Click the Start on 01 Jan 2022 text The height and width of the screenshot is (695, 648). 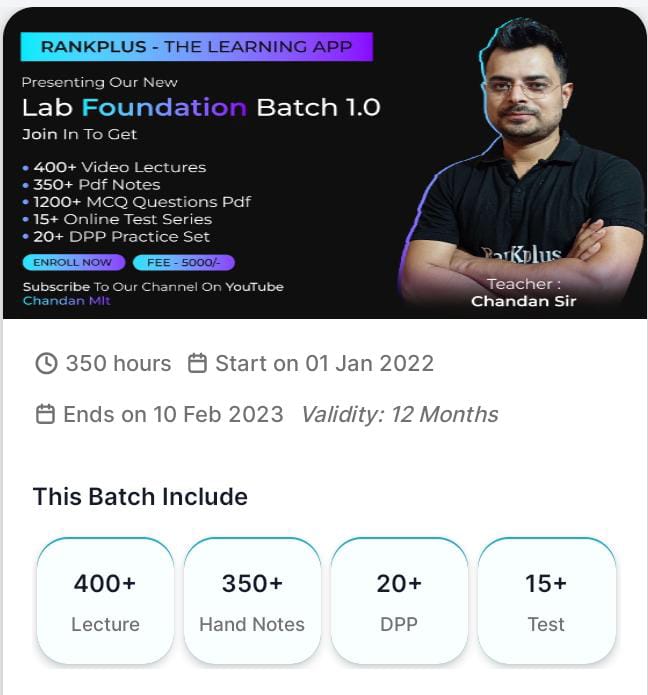[325, 363]
